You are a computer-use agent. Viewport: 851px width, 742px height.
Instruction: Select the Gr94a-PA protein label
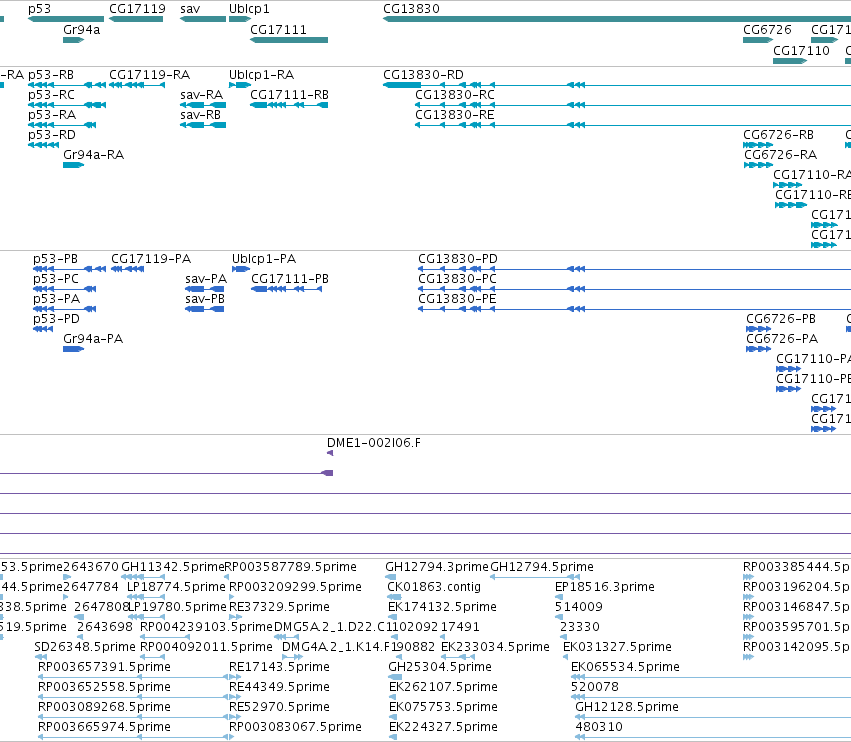93,339
